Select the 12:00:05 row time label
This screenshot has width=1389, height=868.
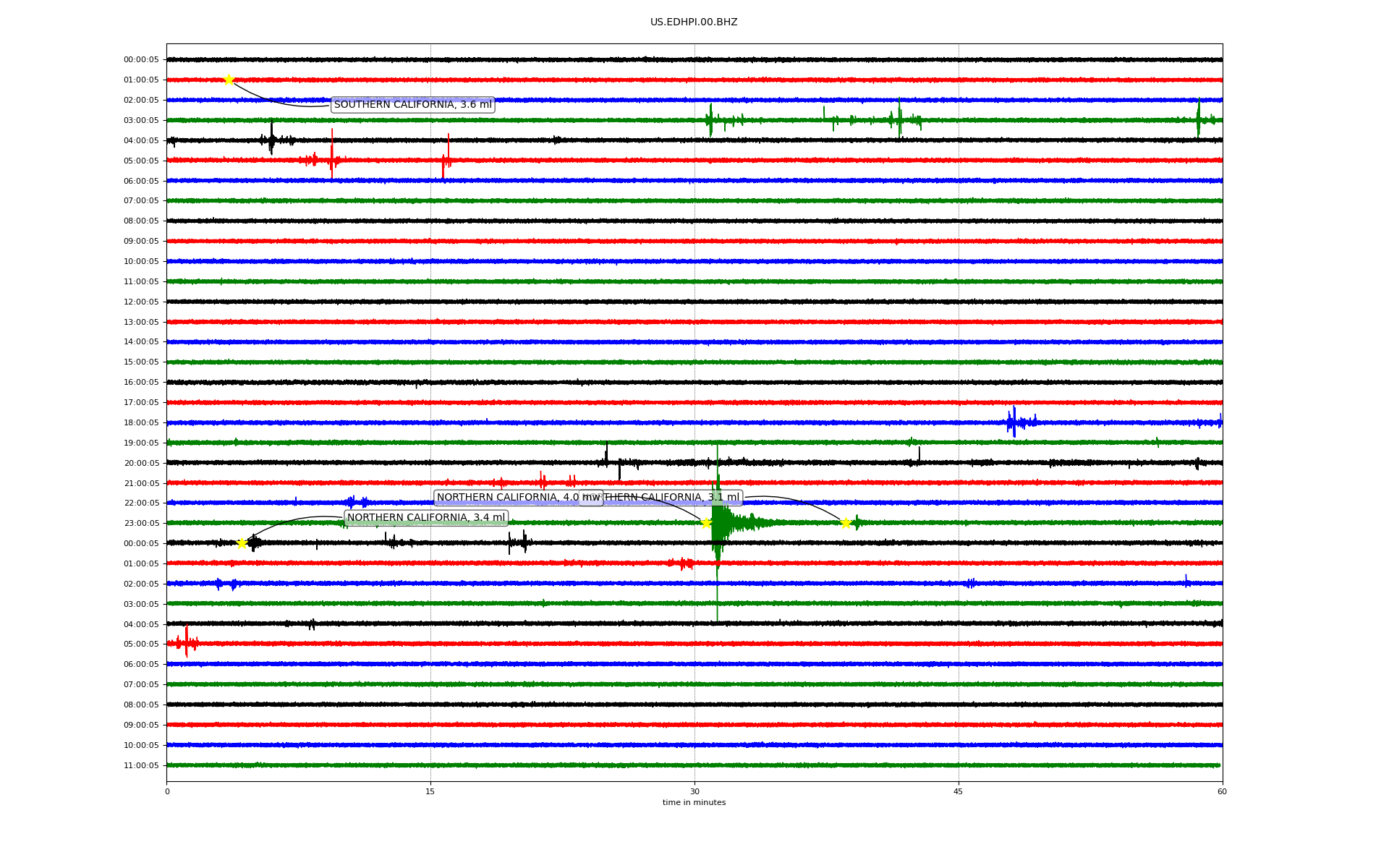(141, 302)
